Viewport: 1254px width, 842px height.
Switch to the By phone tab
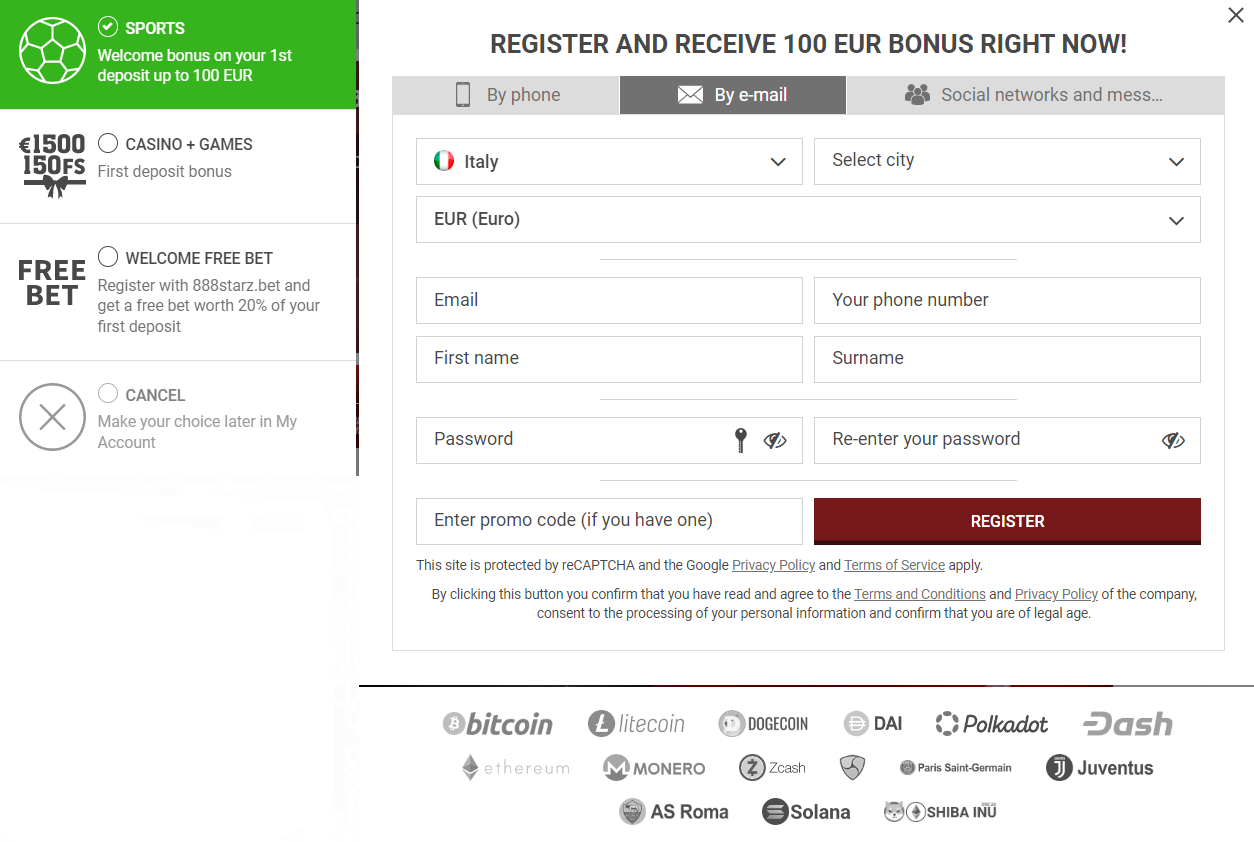coord(506,95)
